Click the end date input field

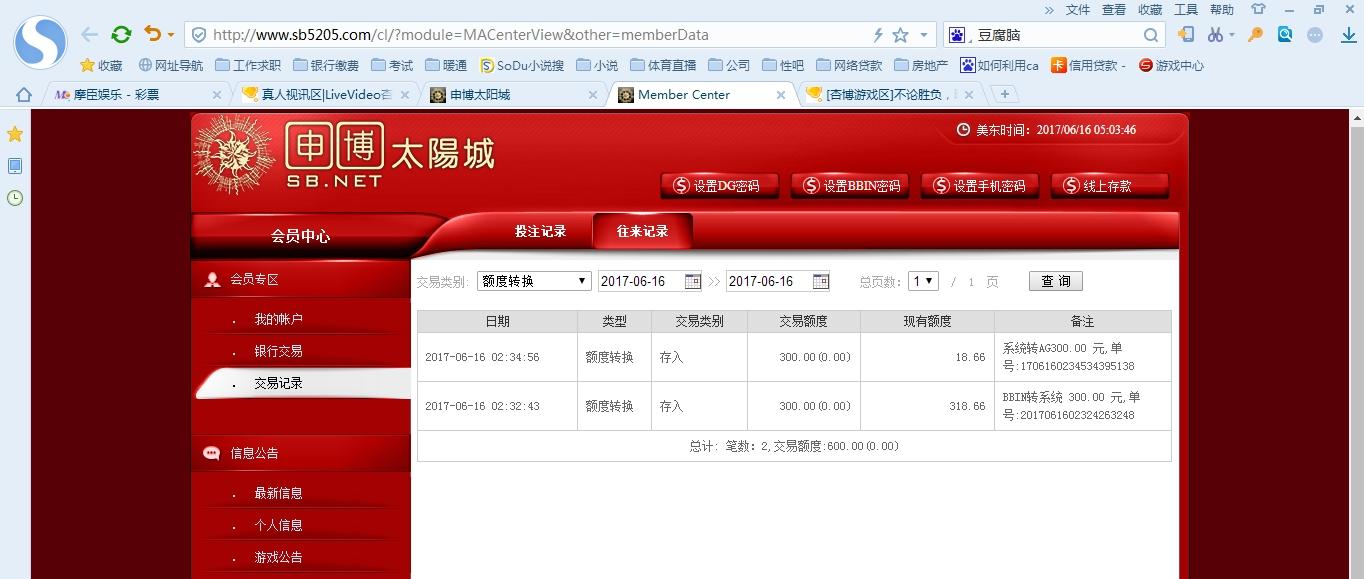click(768, 281)
